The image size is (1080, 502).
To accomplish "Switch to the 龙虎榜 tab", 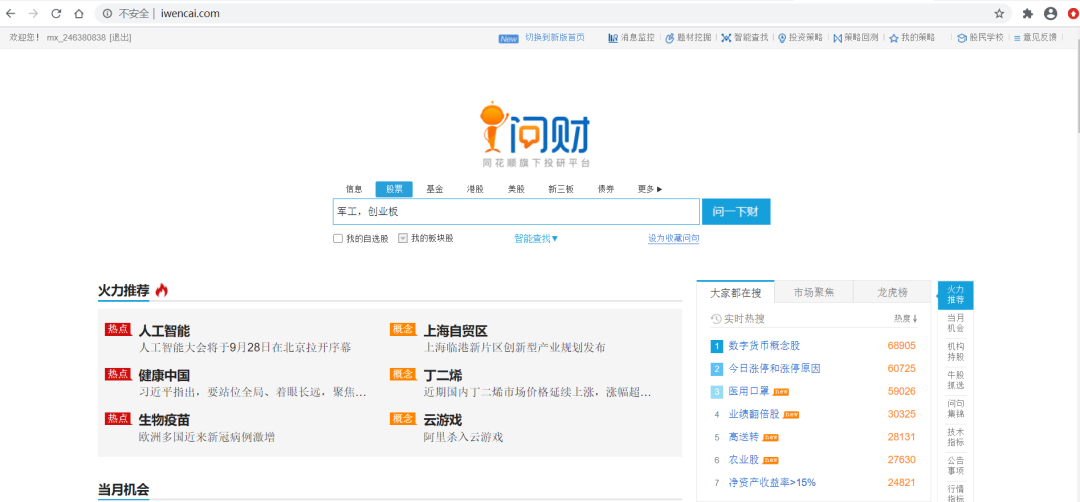I will [892, 293].
